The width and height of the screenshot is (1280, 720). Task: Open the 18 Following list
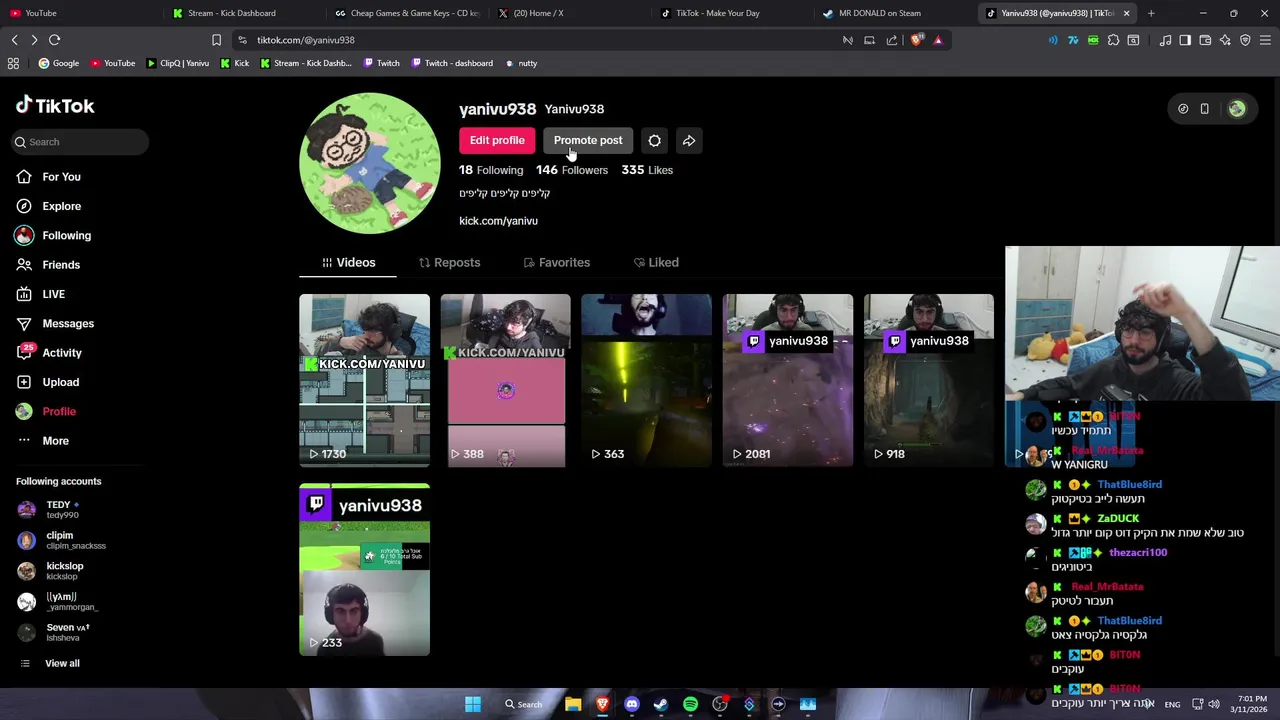[491, 170]
